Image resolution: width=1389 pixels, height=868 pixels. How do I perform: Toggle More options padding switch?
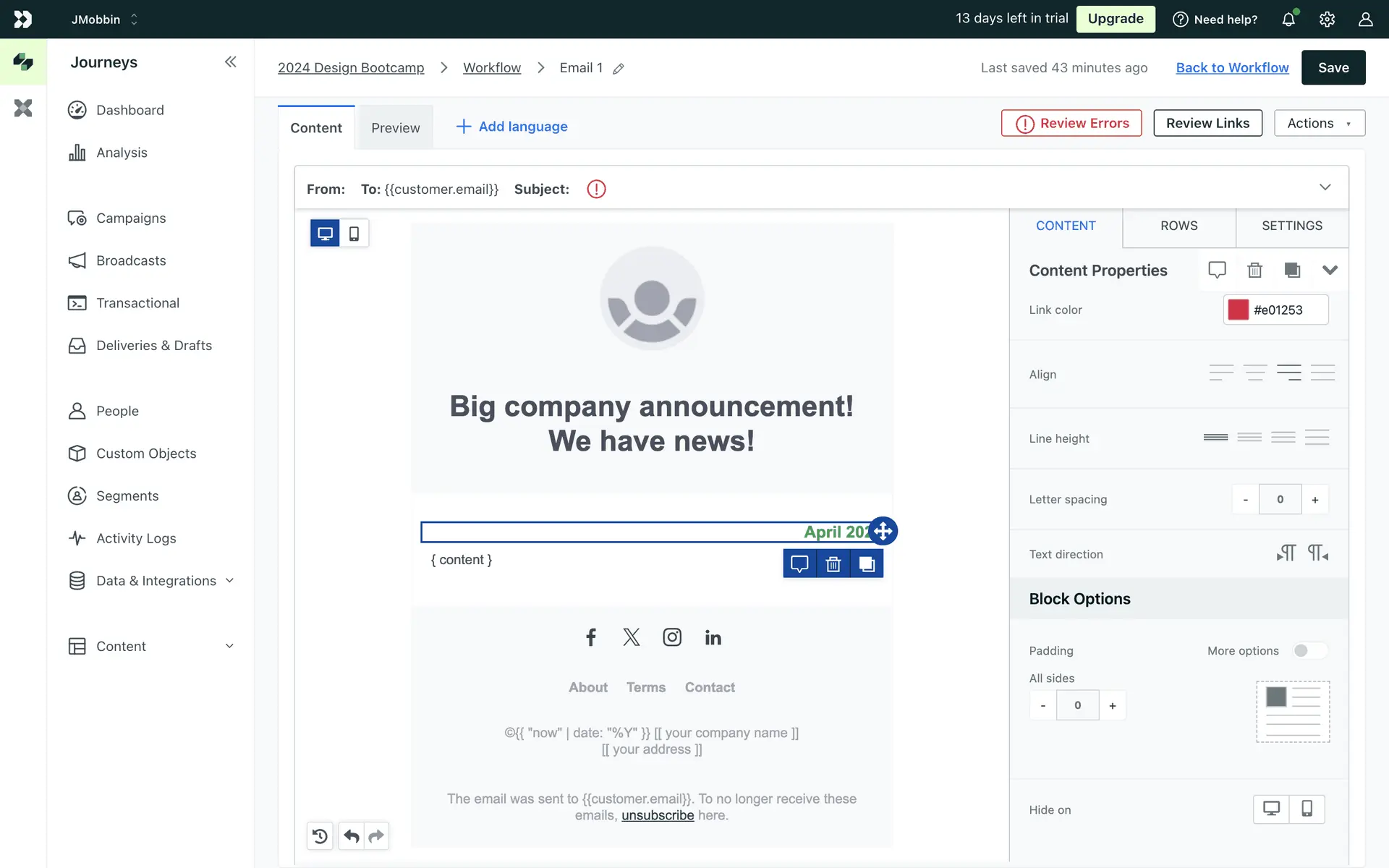1309,650
